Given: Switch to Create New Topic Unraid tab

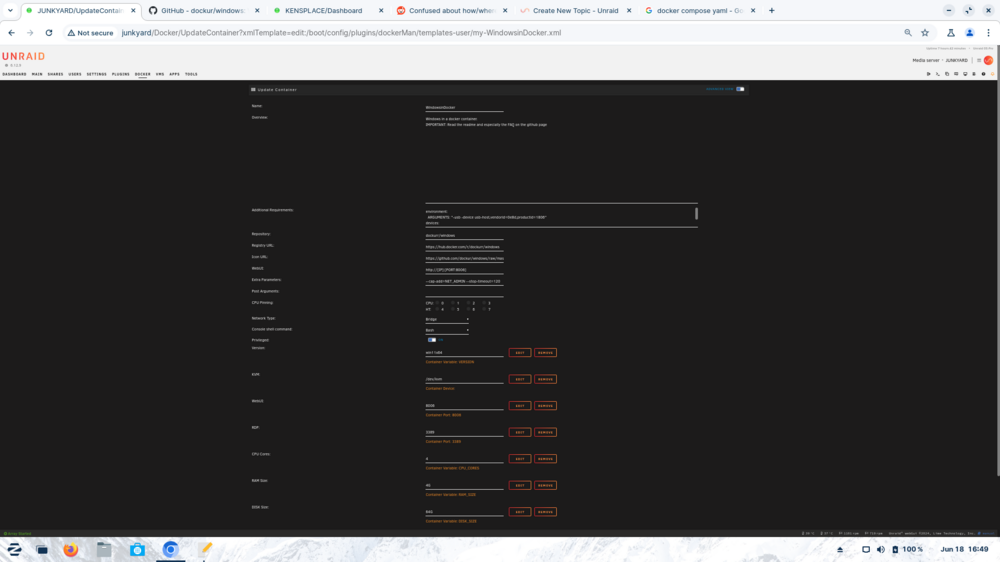Looking at the screenshot, I should pos(575,10).
